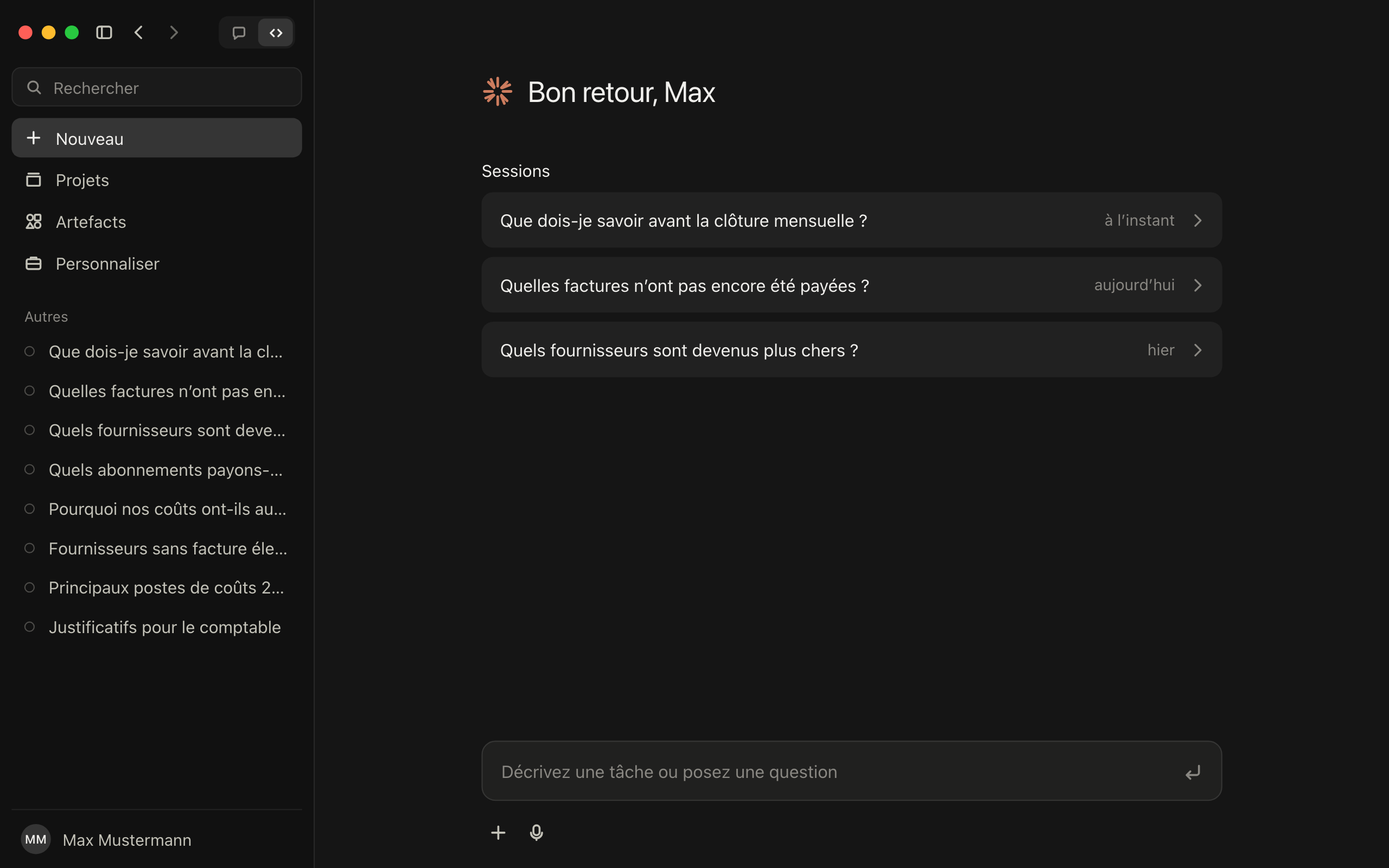
Task: Focus the Rechercher search field
Action: [x=157, y=87]
